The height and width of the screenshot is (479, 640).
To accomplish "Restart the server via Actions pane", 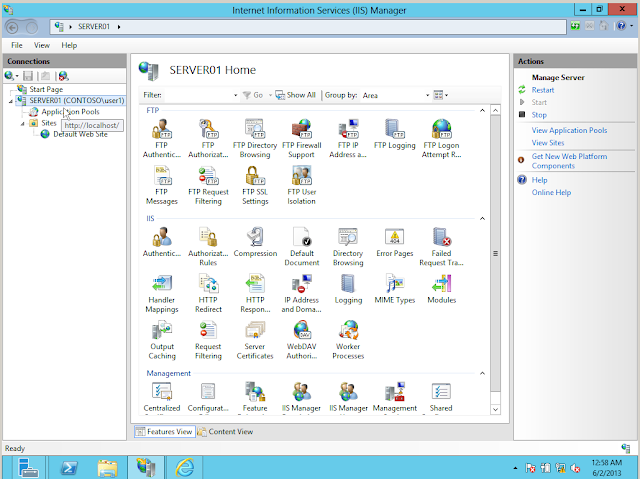I will tap(542, 90).
